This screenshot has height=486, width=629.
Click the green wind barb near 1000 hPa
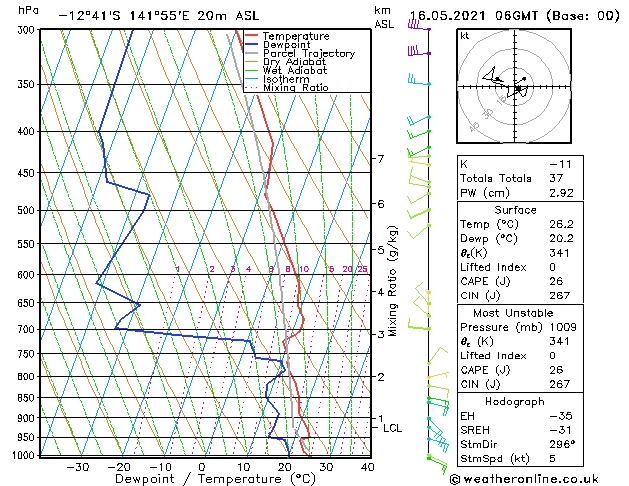[x=437, y=463]
